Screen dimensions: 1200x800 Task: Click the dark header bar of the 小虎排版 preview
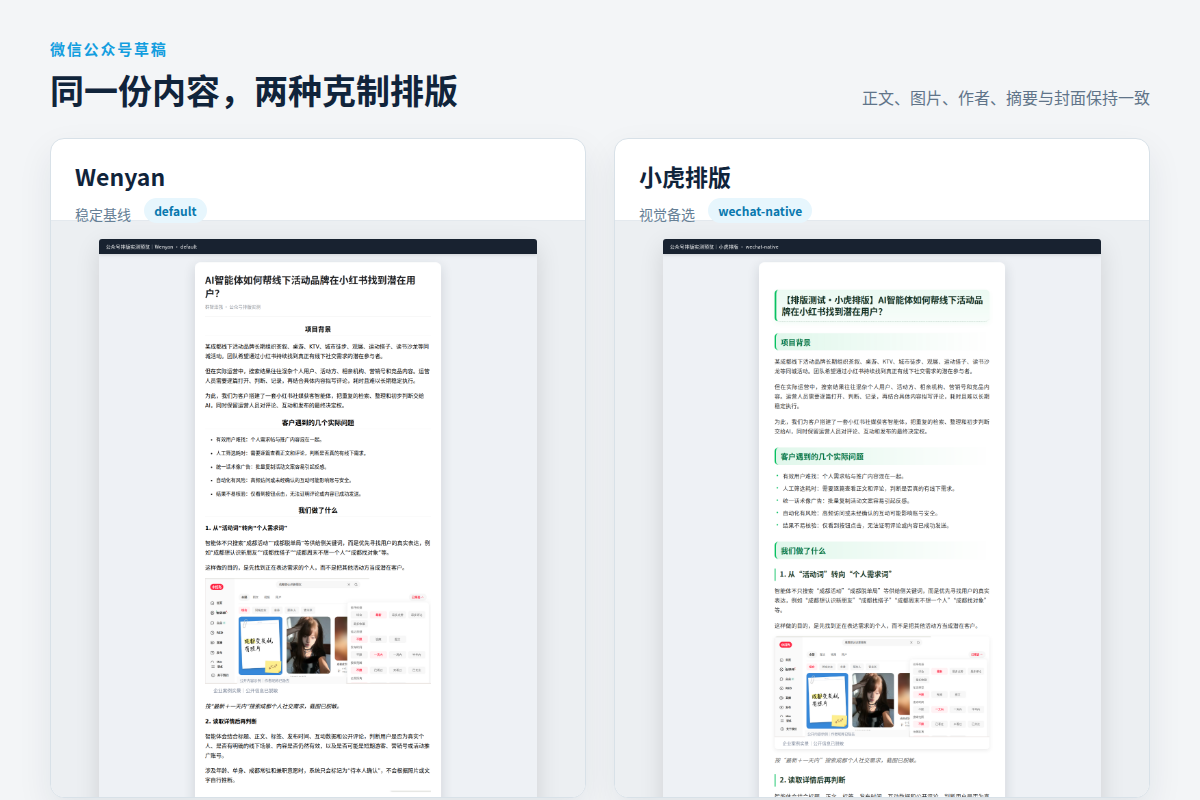coord(882,246)
